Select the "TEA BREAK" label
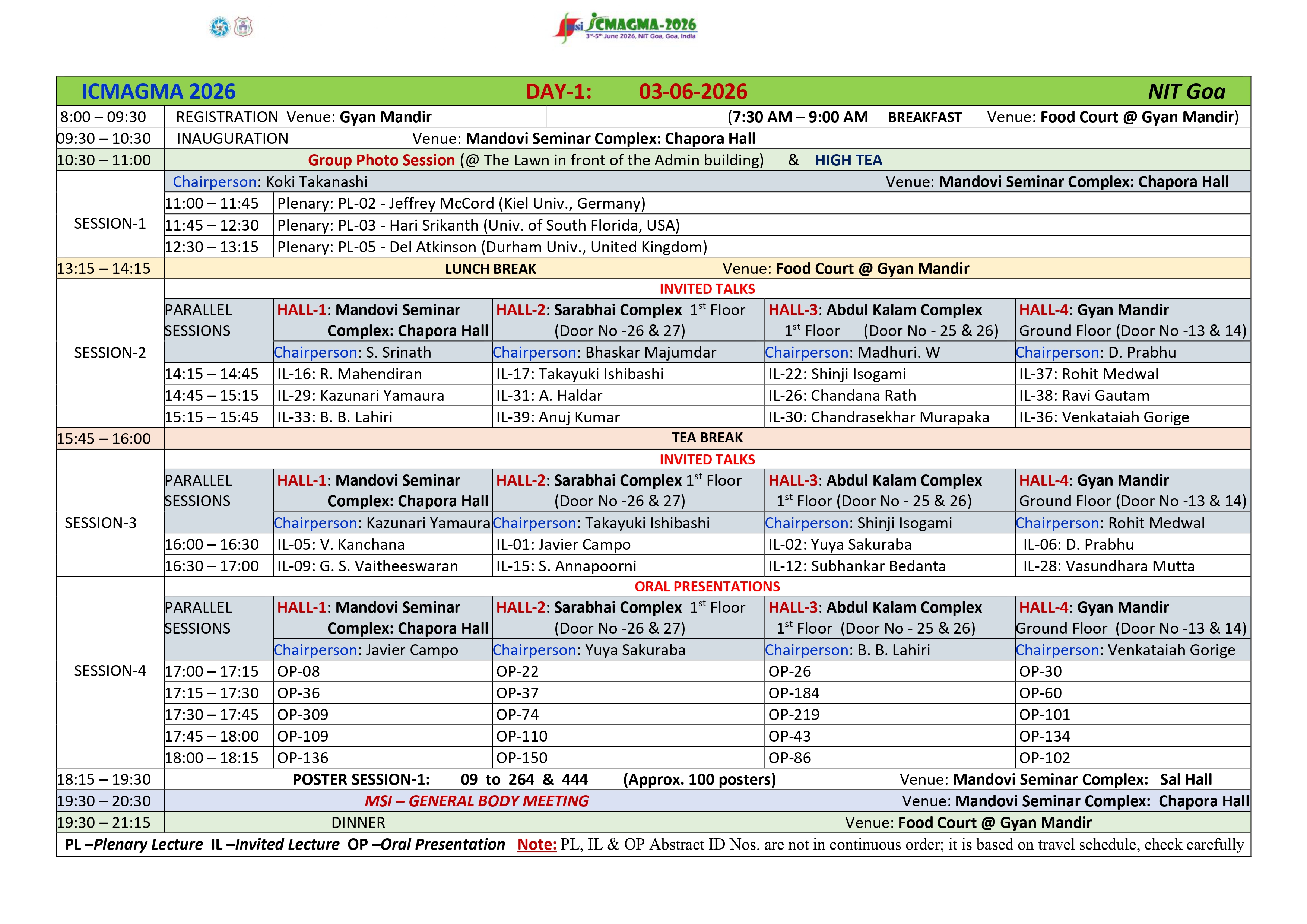1307x924 pixels. (x=707, y=438)
